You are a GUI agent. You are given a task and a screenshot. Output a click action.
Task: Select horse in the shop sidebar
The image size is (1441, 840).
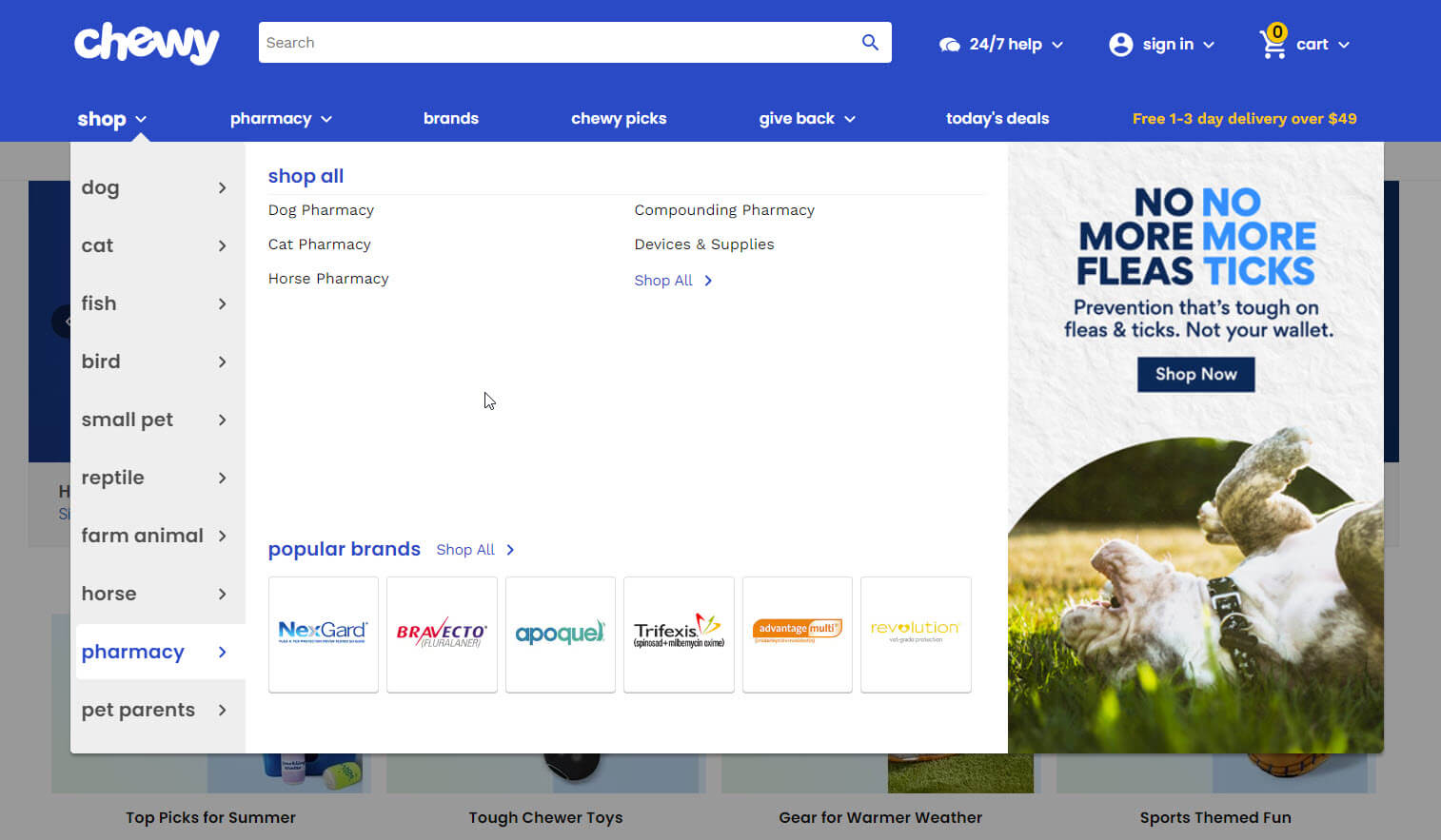pos(109,594)
